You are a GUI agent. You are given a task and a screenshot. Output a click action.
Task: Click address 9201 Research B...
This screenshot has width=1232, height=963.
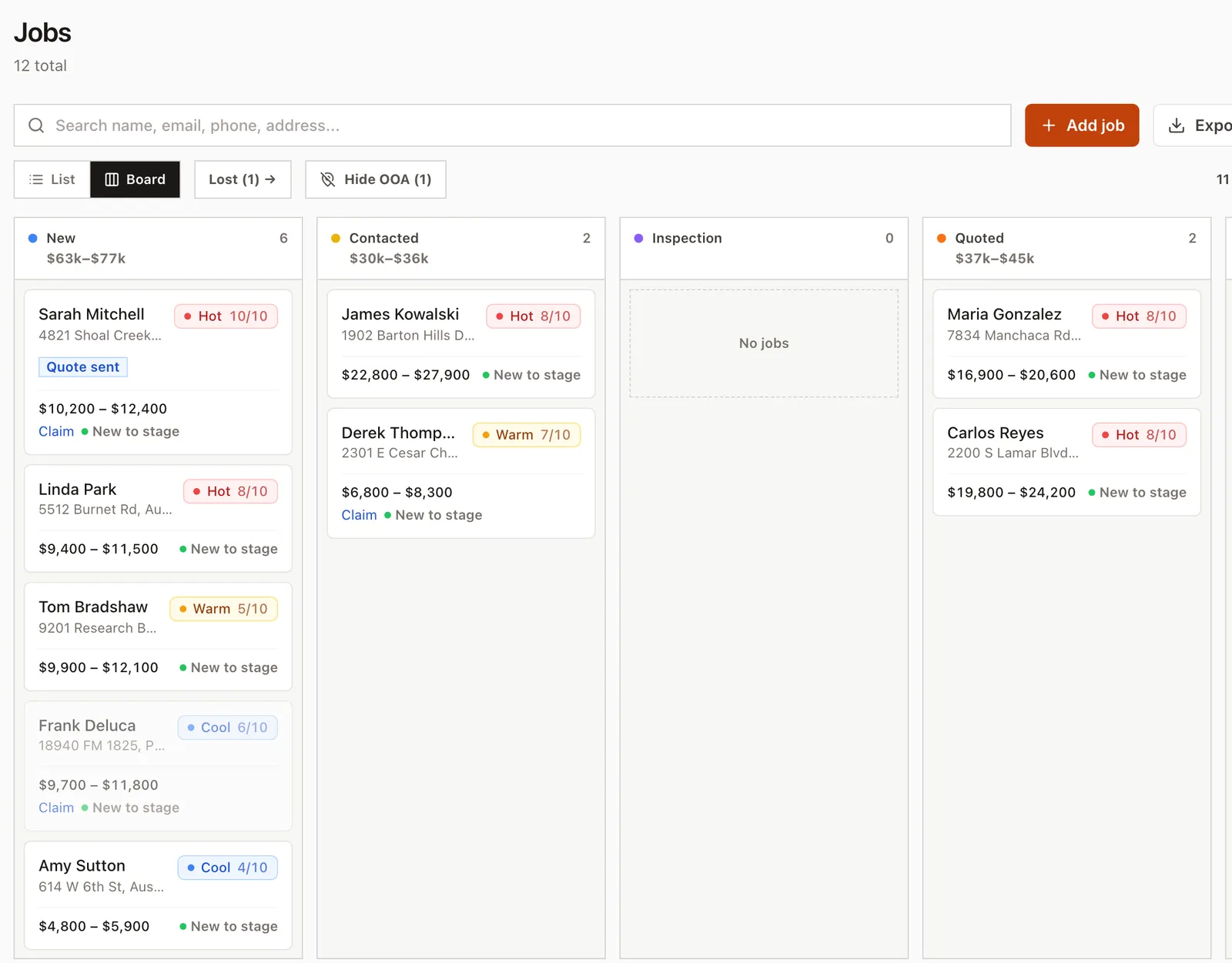(x=98, y=628)
